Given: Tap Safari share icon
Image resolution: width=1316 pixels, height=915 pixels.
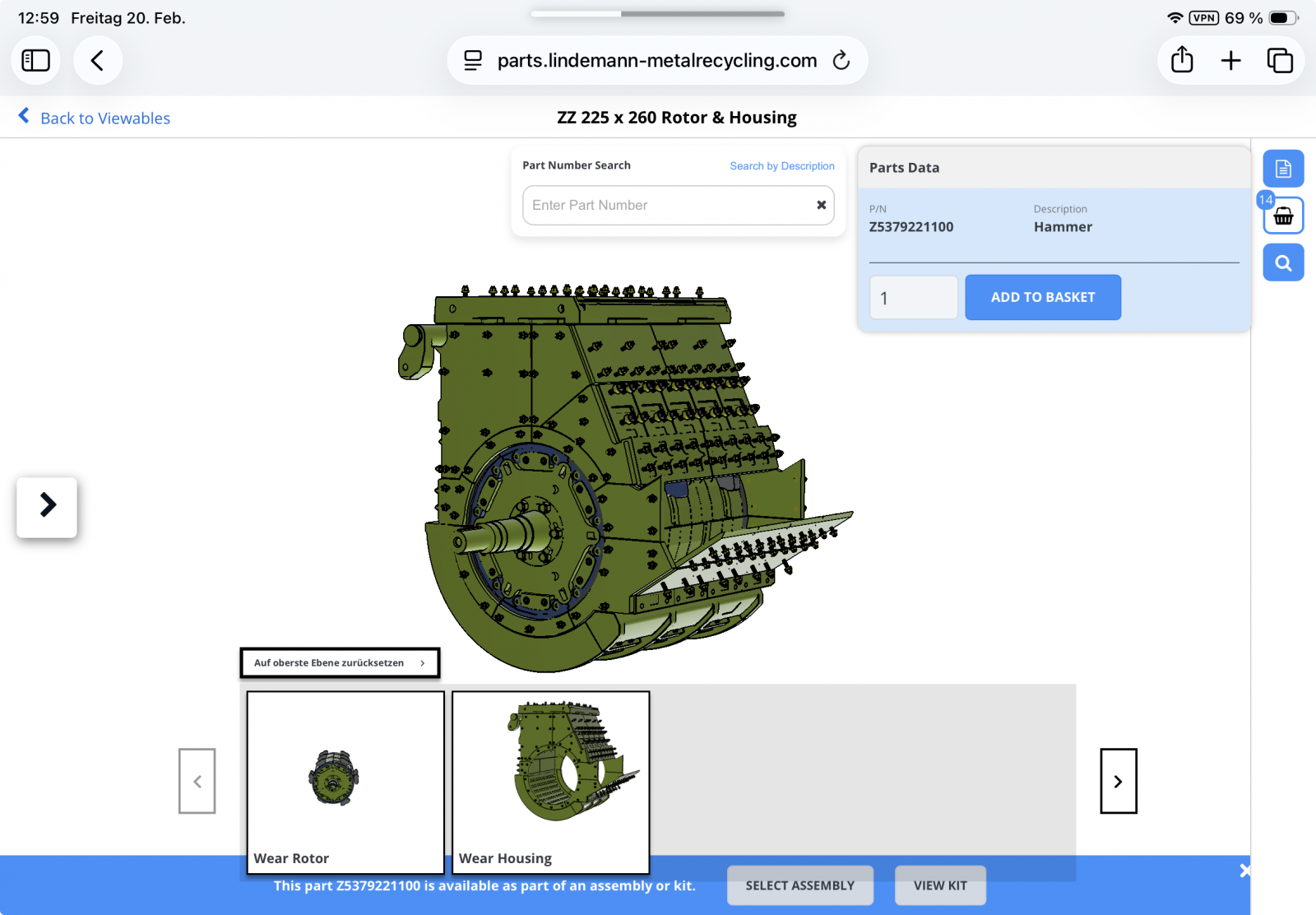Looking at the screenshot, I should [x=1182, y=60].
